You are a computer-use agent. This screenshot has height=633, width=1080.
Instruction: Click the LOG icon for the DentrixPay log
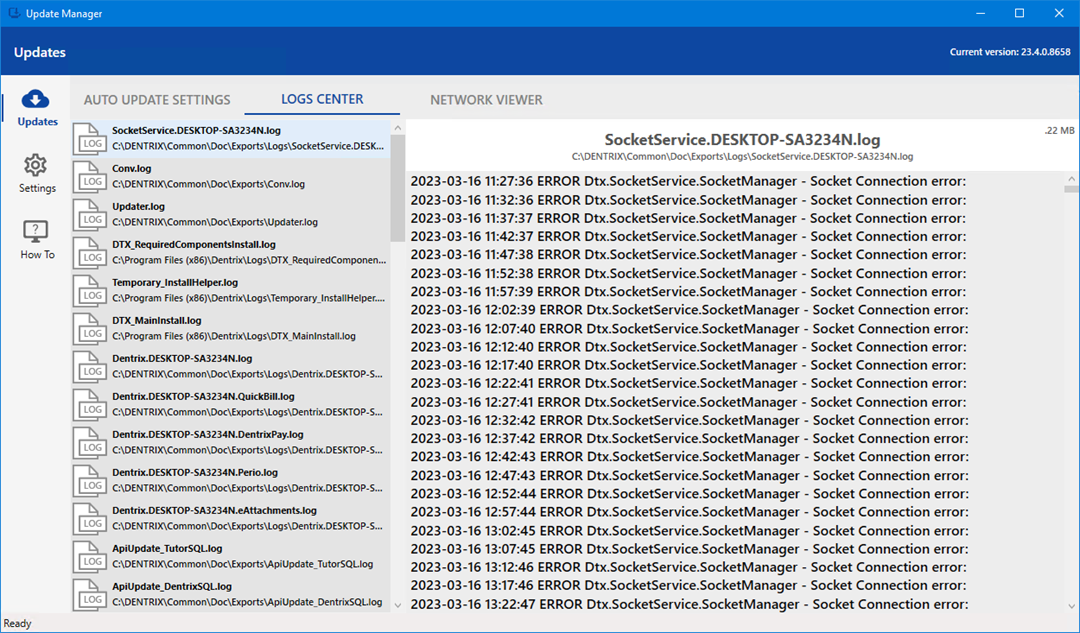(x=90, y=442)
